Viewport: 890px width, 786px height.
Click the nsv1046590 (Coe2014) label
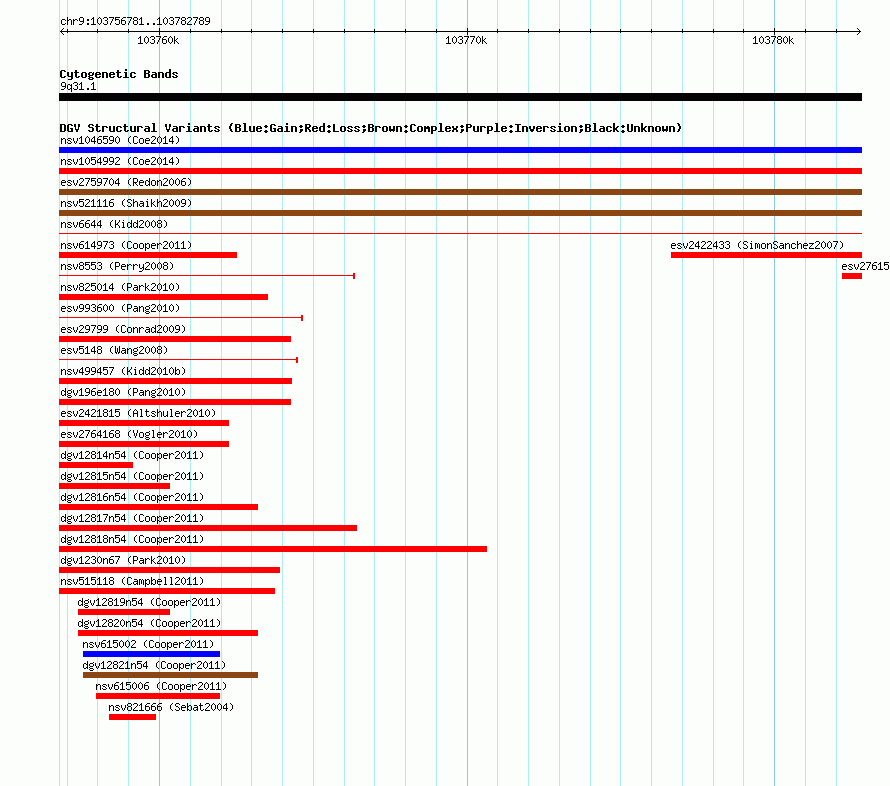(120, 140)
